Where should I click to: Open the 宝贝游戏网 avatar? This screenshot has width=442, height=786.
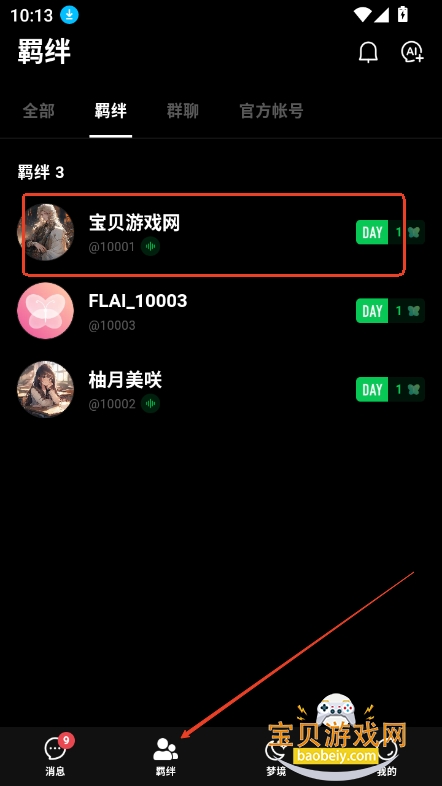coord(46,232)
